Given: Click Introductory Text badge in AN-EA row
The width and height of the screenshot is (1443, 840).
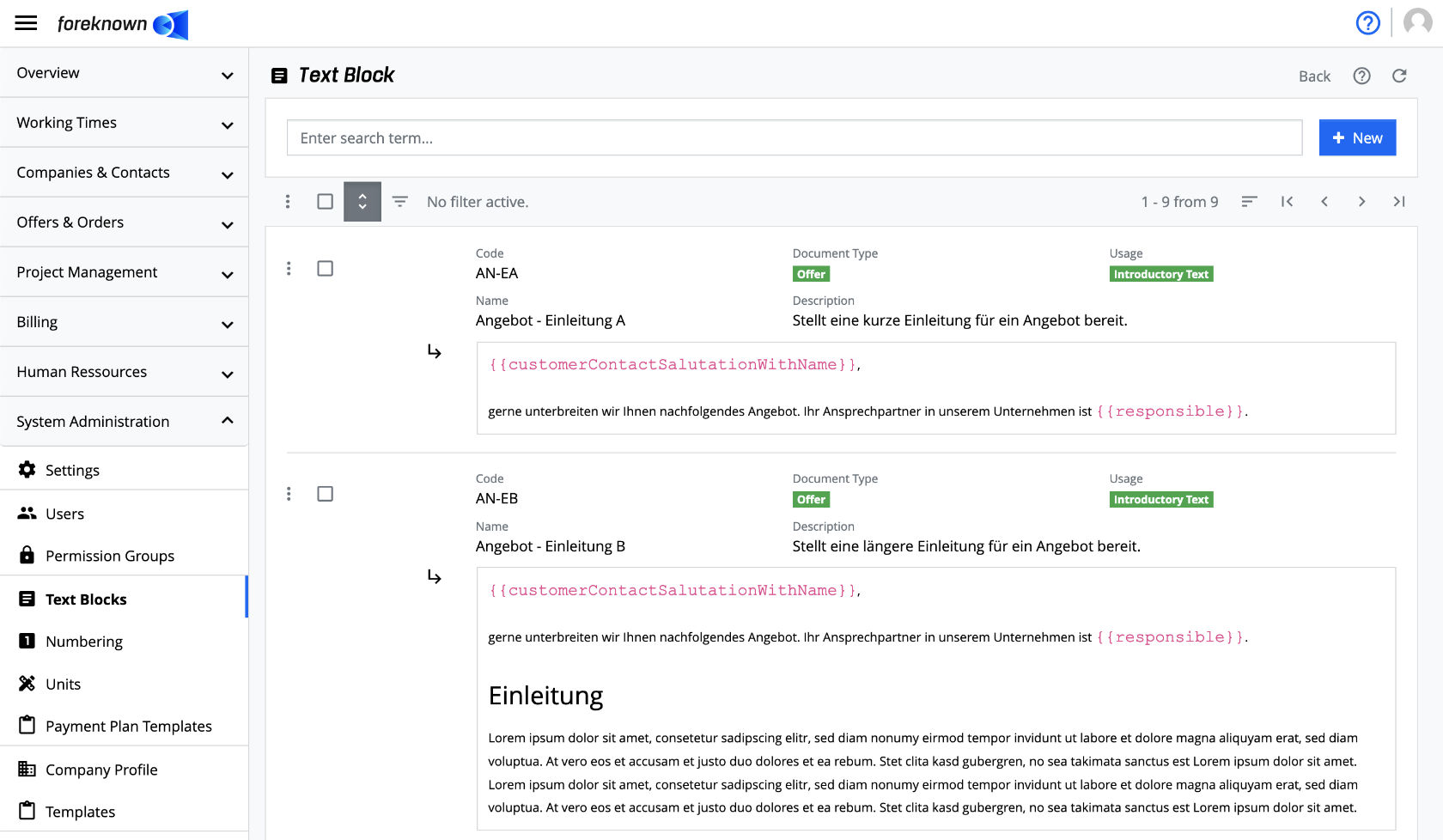Looking at the screenshot, I should pyautogui.click(x=1161, y=274).
